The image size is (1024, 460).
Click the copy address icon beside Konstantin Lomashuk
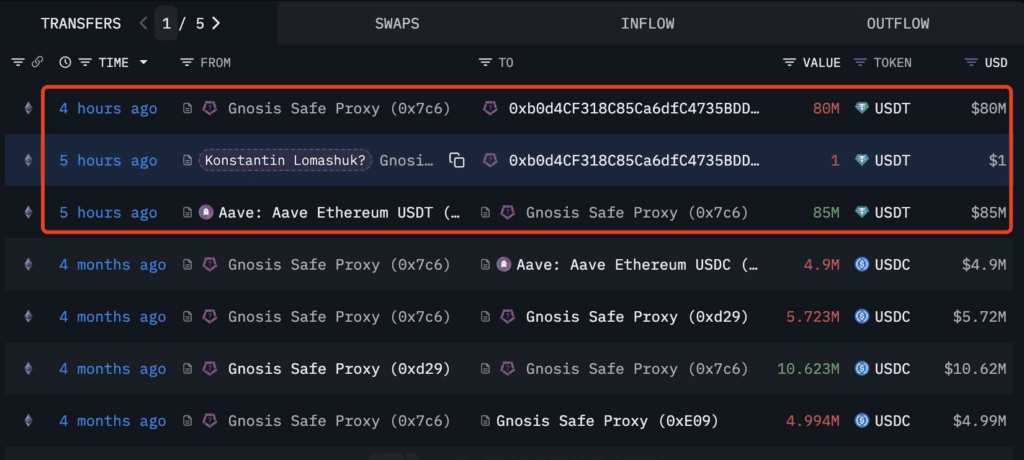(x=456, y=160)
